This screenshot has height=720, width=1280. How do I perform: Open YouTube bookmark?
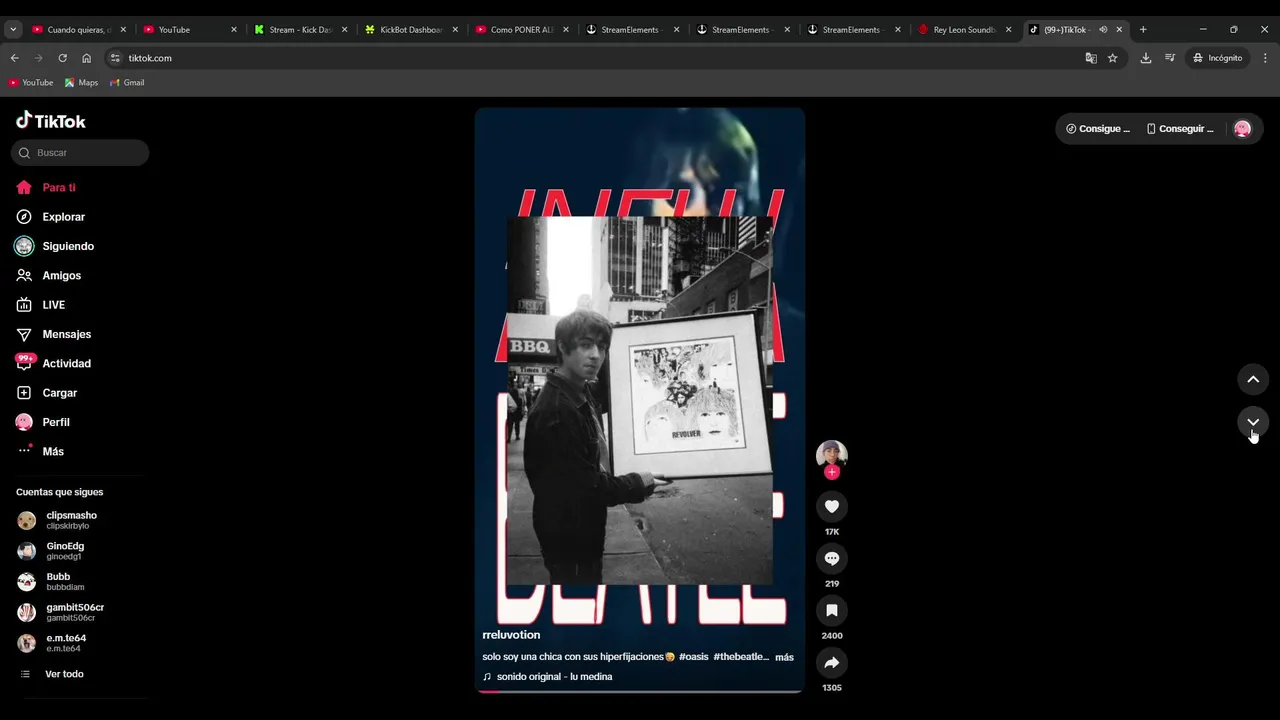[x=30, y=83]
